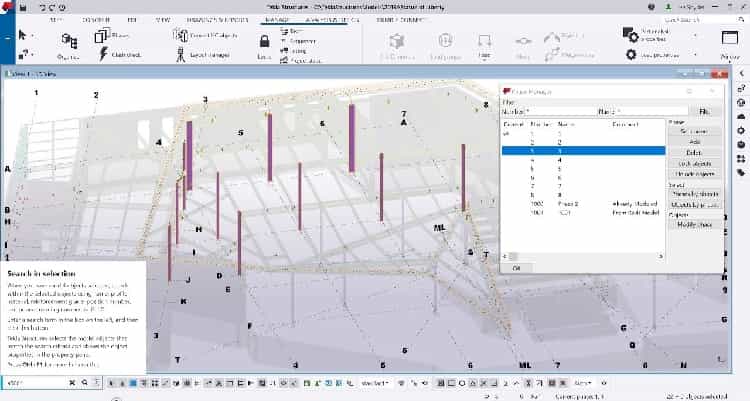
Task: Click the Lock icon in the ribbon
Action: (264, 44)
